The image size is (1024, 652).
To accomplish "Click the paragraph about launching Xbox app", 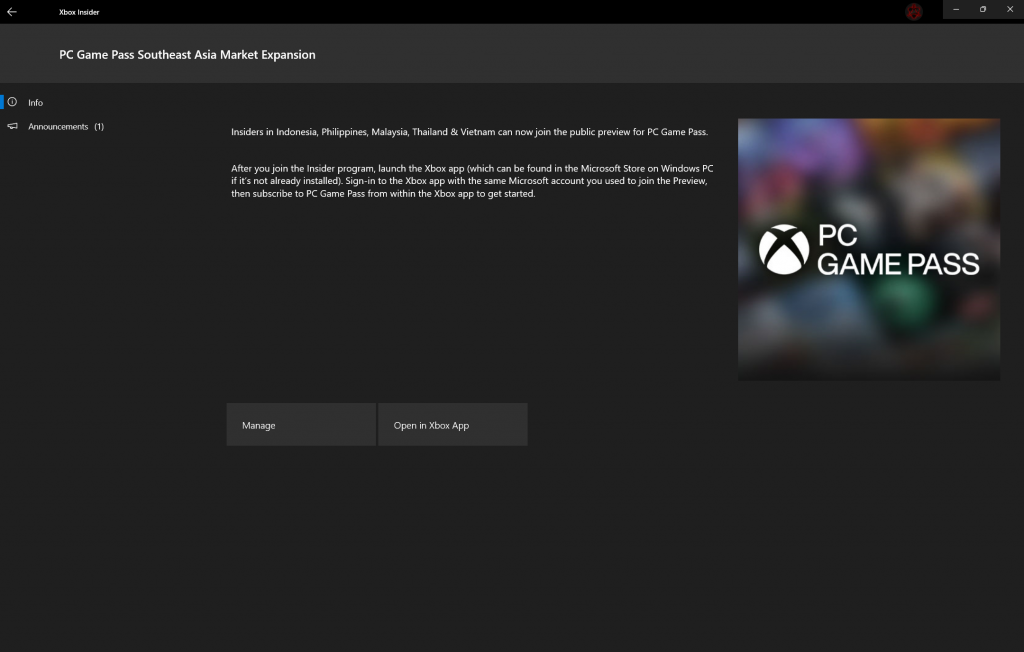I will pos(472,181).
